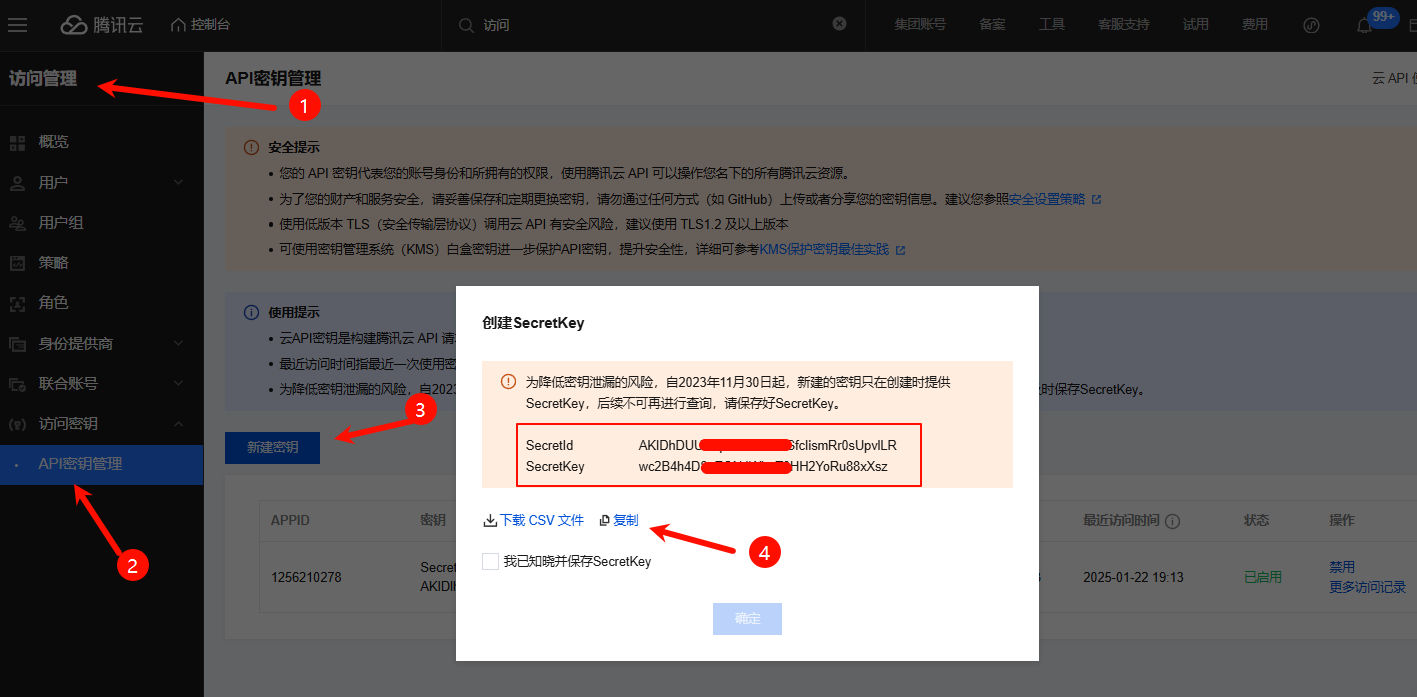
Task: Open the notifications bell
Action: 1364,25
